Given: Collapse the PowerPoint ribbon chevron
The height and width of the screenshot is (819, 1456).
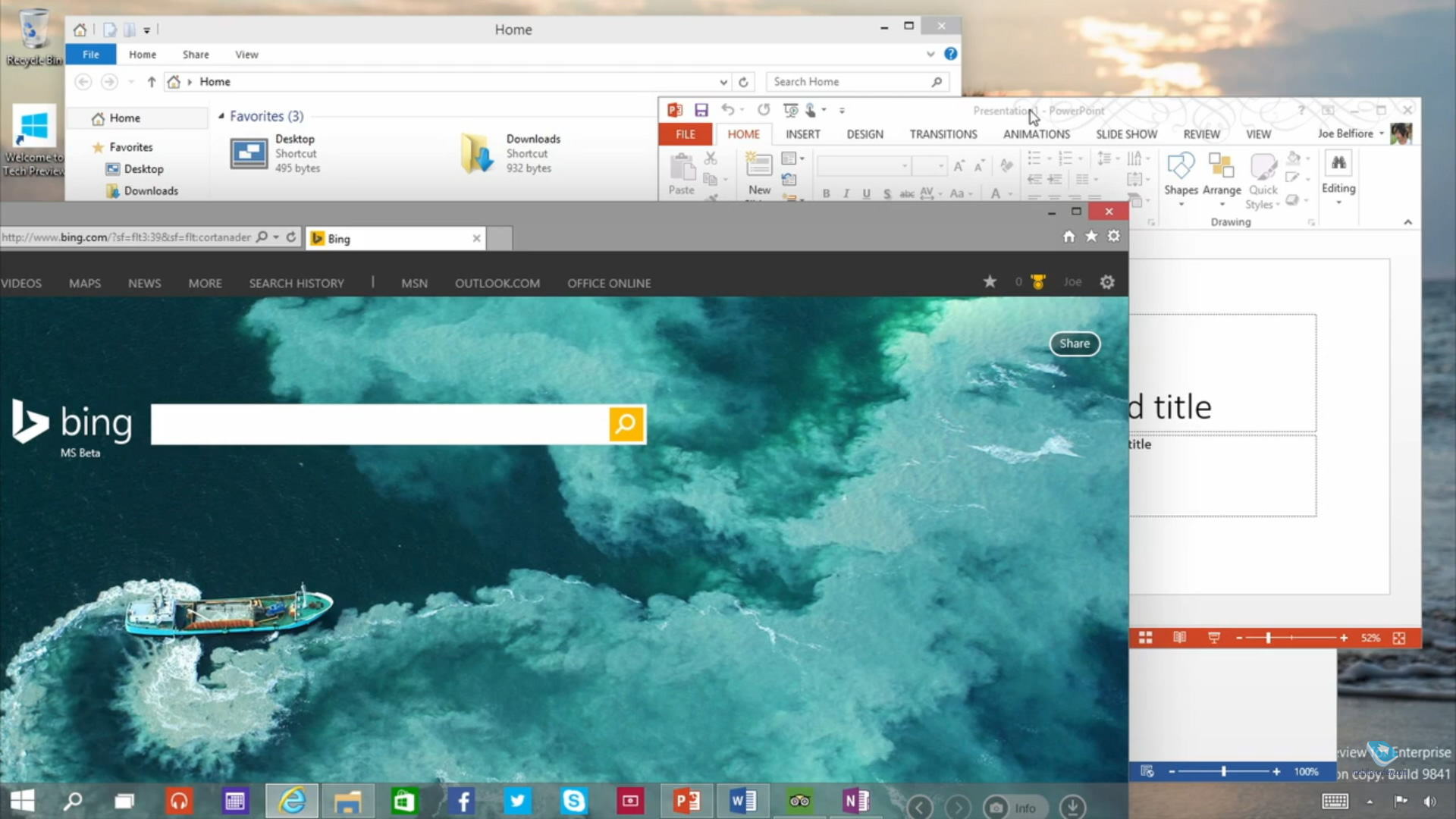Looking at the screenshot, I should [x=1407, y=222].
